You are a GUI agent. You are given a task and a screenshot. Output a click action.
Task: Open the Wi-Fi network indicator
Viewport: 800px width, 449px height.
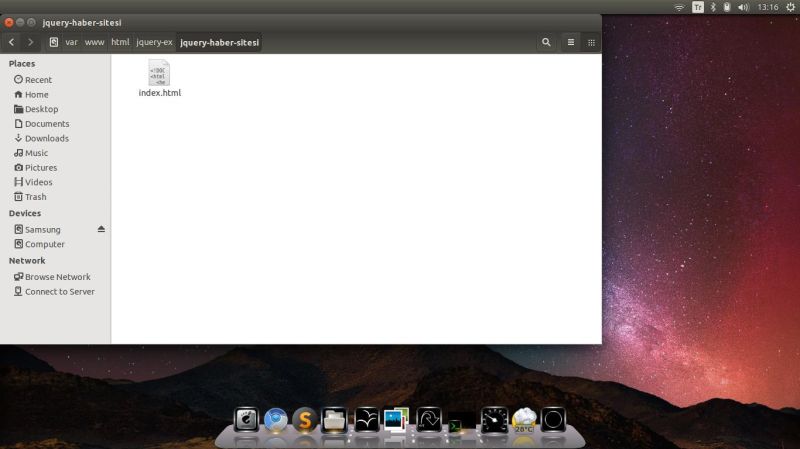[679, 7]
